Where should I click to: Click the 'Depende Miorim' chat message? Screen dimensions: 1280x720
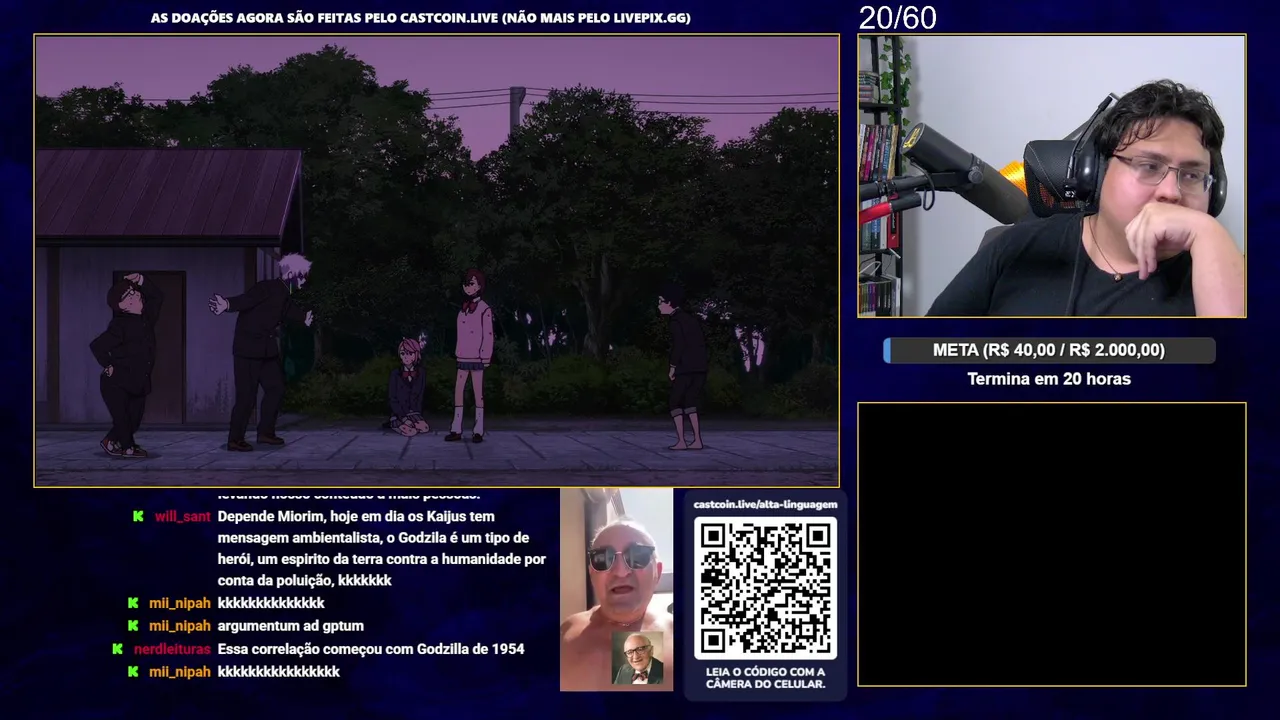[x=381, y=548]
